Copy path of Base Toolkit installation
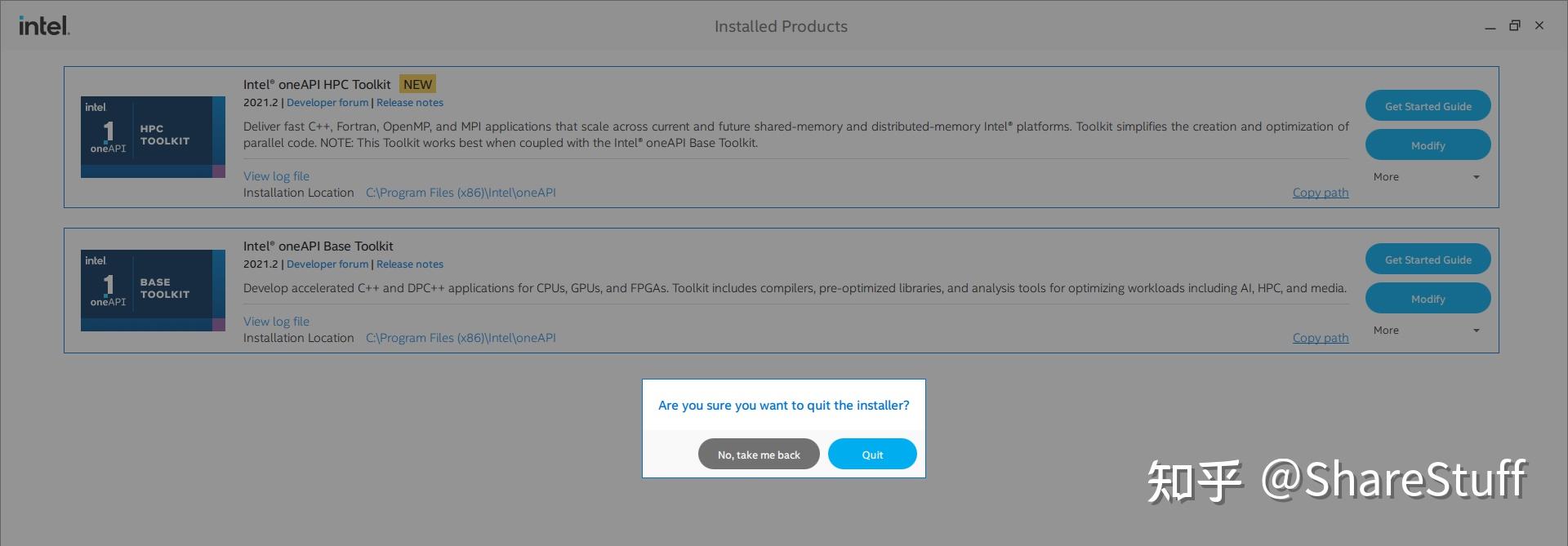The width and height of the screenshot is (1568, 546). click(x=1320, y=338)
